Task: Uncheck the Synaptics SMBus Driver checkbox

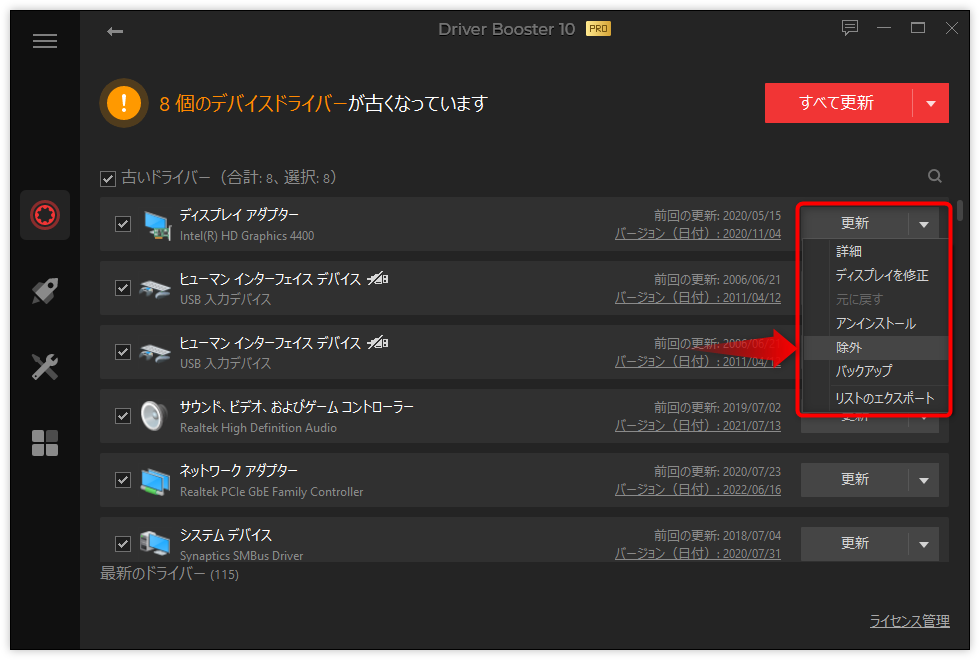Action: click(123, 544)
